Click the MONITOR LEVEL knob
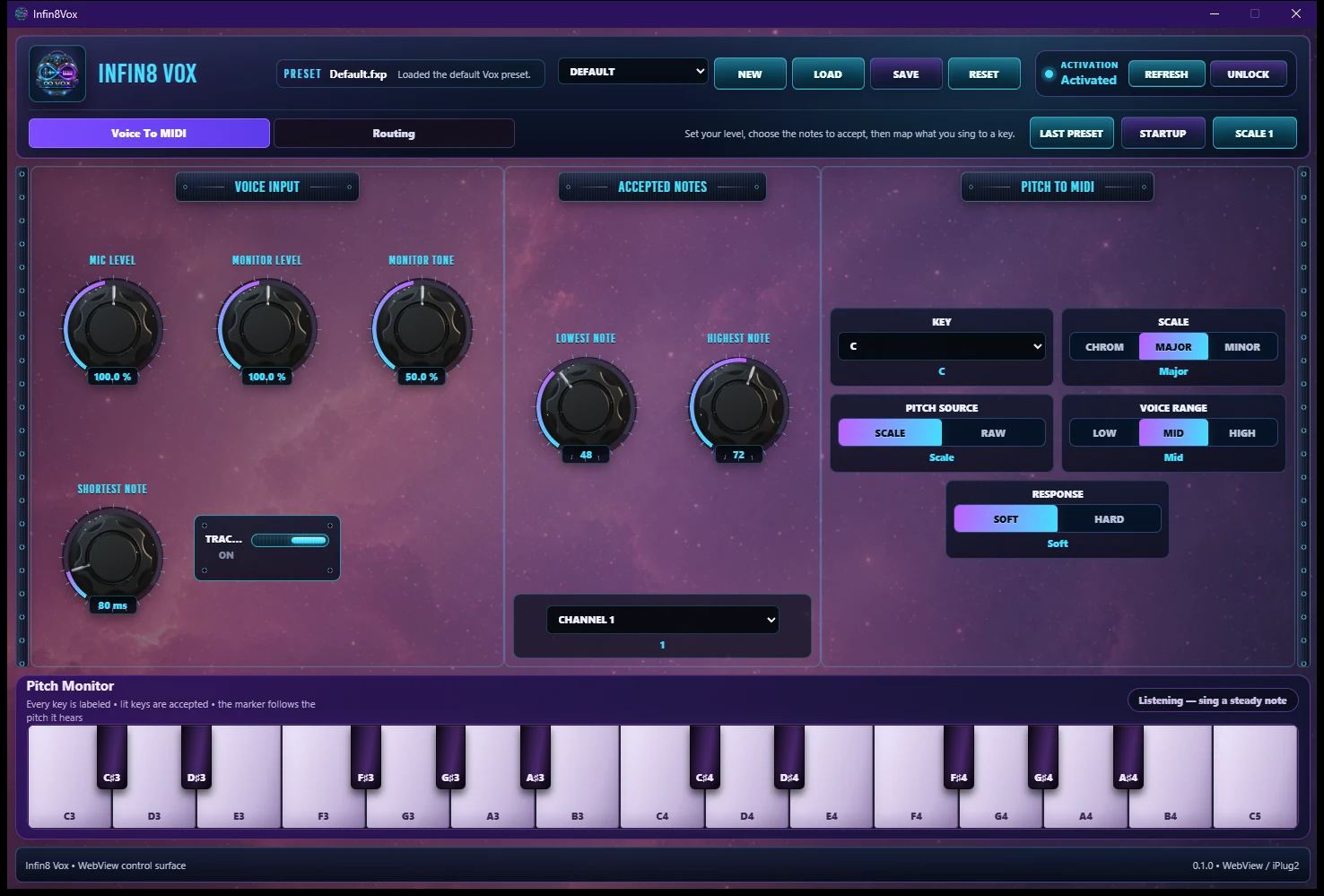The image size is (1324, 896). (x=266, y=327)
